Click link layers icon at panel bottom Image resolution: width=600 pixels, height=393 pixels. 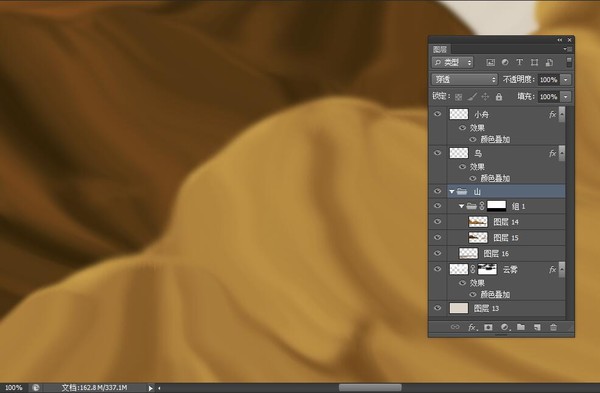[455, 327]
